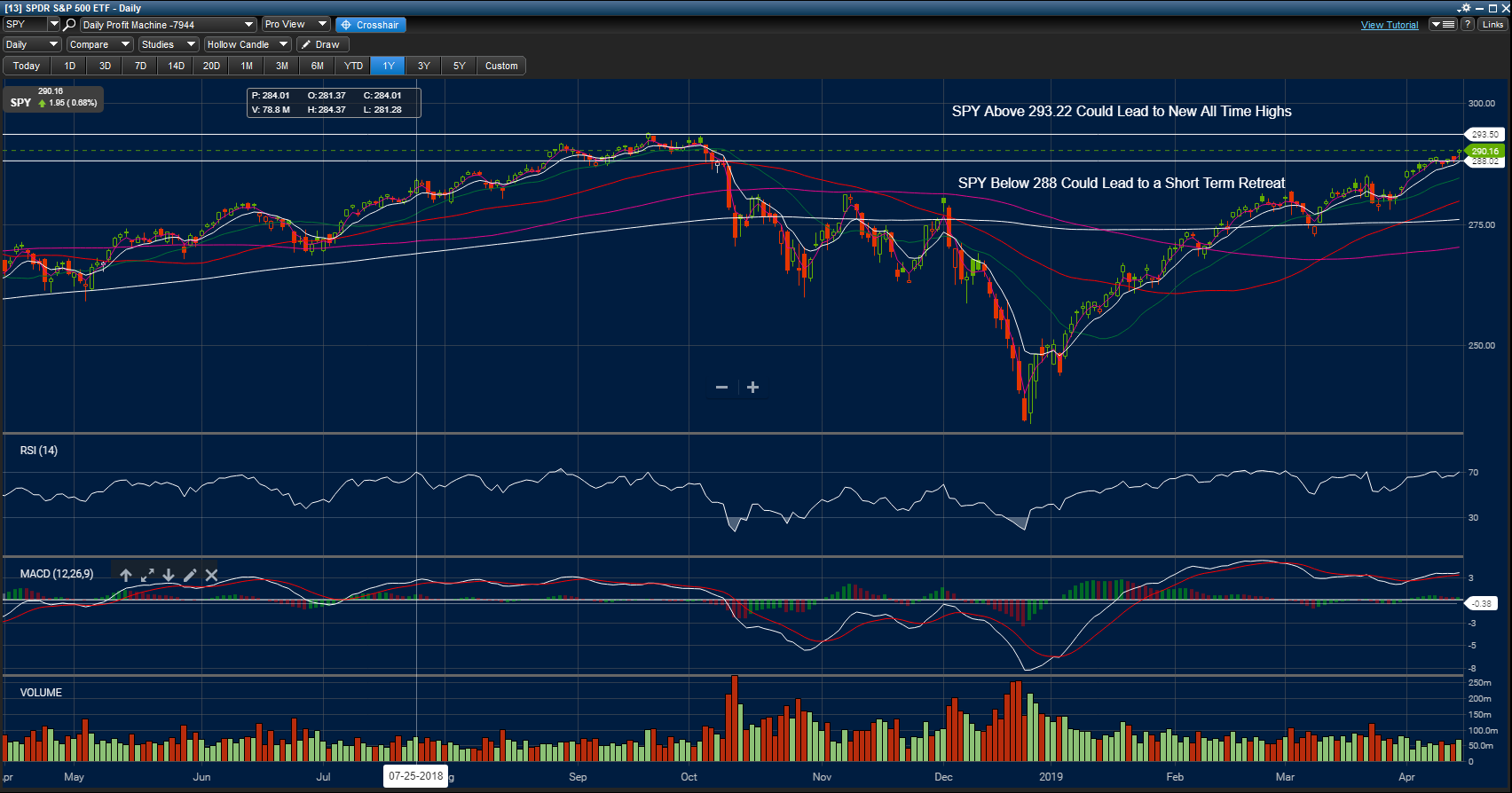Select the 14D range tab
Image resolution: width=1512 pixels, height=793 pixels.
[176, 66]
